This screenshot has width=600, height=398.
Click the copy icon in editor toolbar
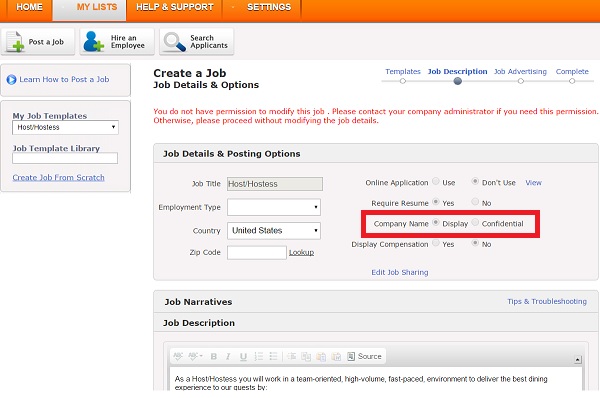306,356
